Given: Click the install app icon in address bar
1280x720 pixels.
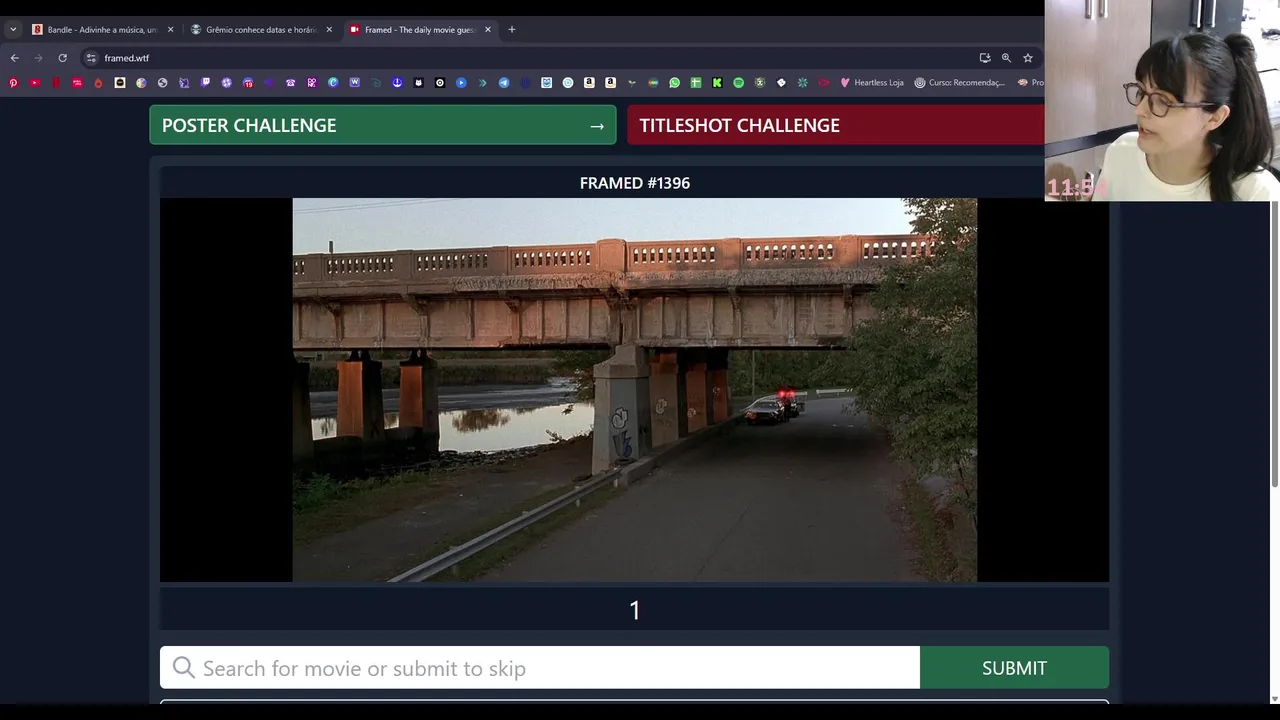Looking at the screenshot, I should (x=985, y=58).
